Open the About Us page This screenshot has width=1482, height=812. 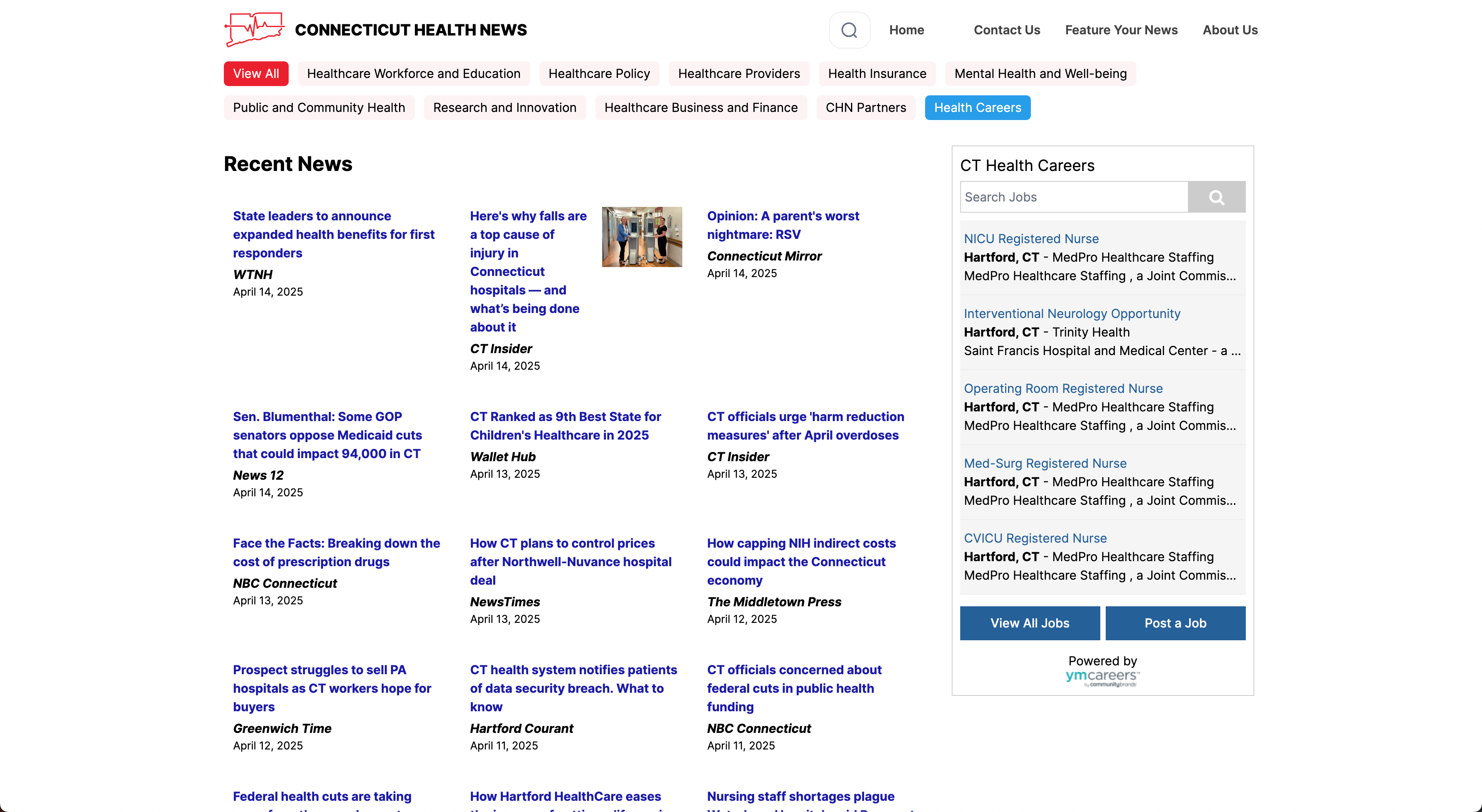click(x=1230, y=30)
